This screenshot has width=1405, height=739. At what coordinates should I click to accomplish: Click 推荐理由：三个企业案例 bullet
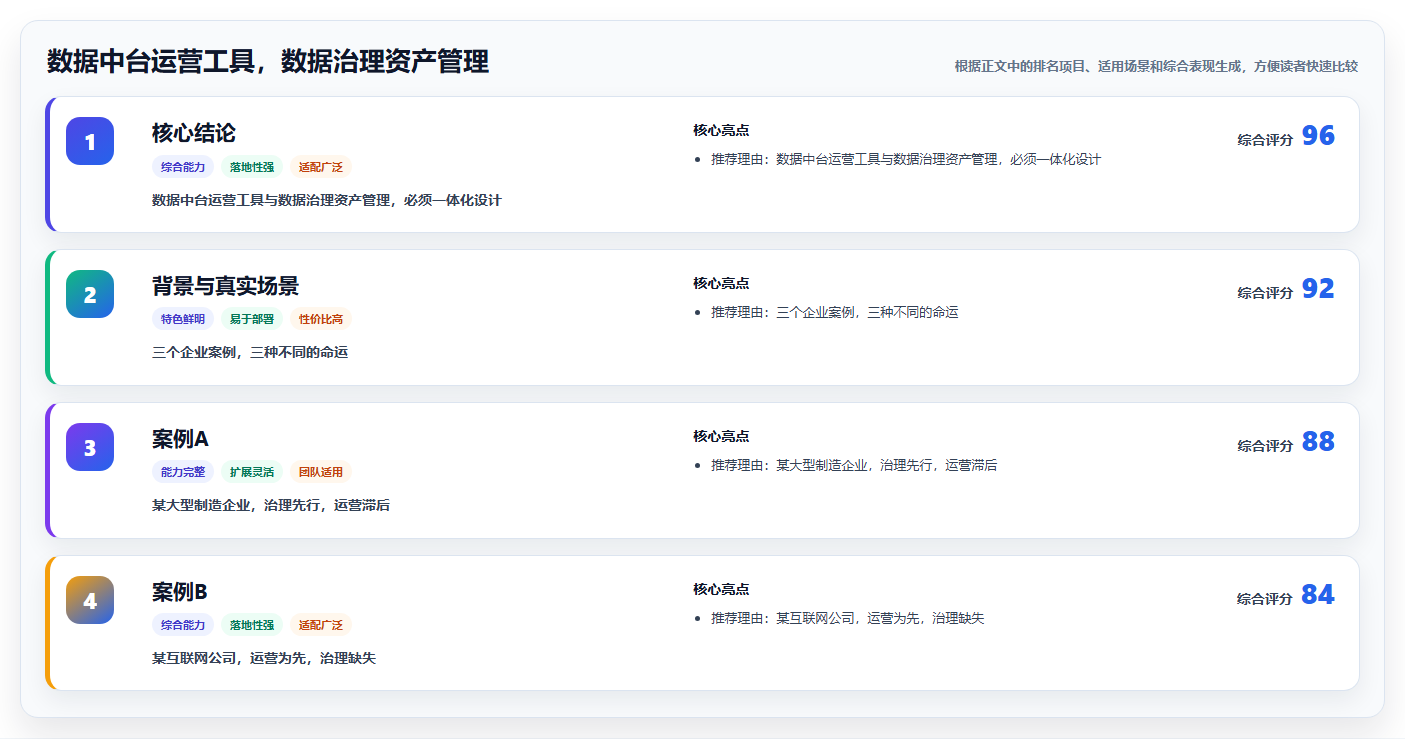coord(835,313)
